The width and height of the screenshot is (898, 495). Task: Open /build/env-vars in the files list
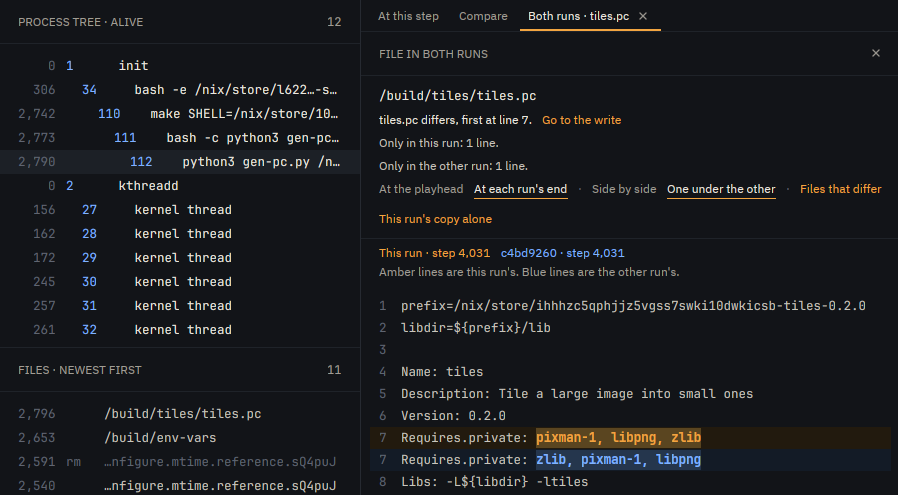point(180,438)
